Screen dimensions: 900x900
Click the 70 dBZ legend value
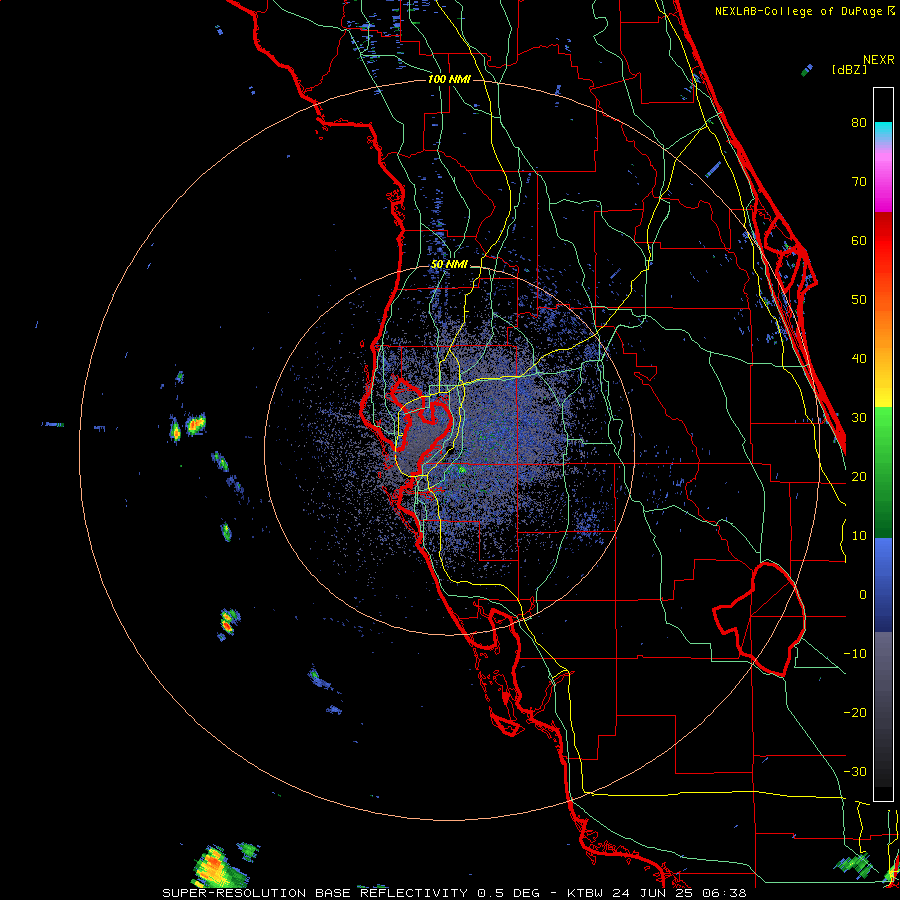coord(859,182)
